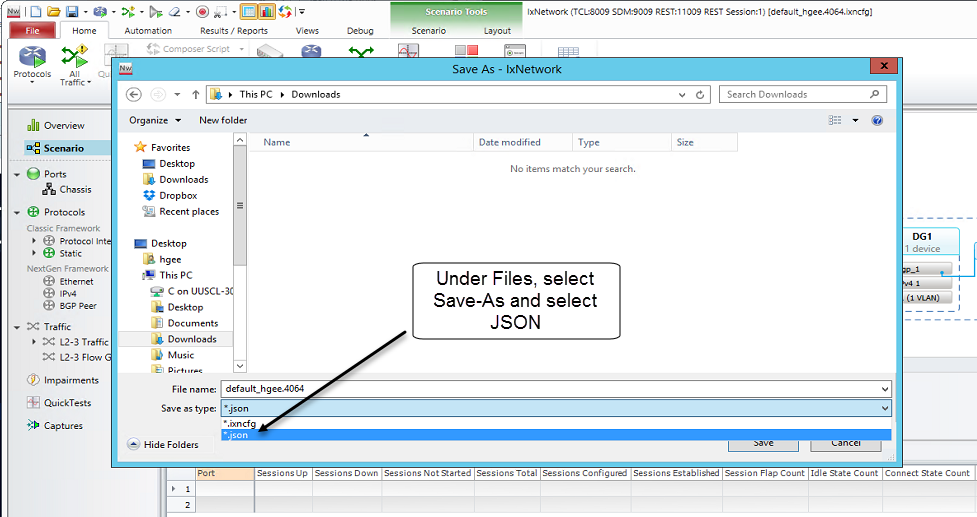Viewport: 977px width, 517px height.
Task: Click the Save disk icon in quick access toolbar
Action: tap(71, 11)
